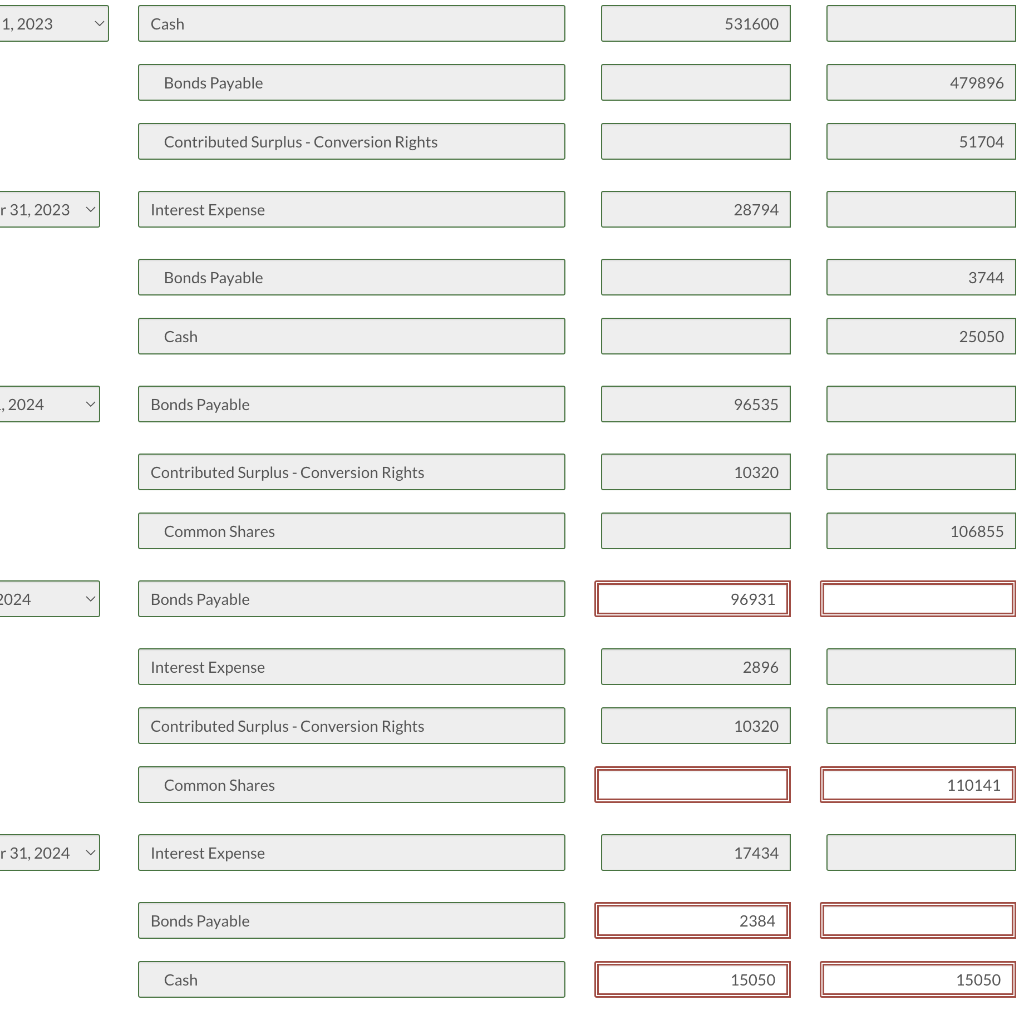
Task: Click the red-outlined debit amount 96931
Action: [692, 599]
